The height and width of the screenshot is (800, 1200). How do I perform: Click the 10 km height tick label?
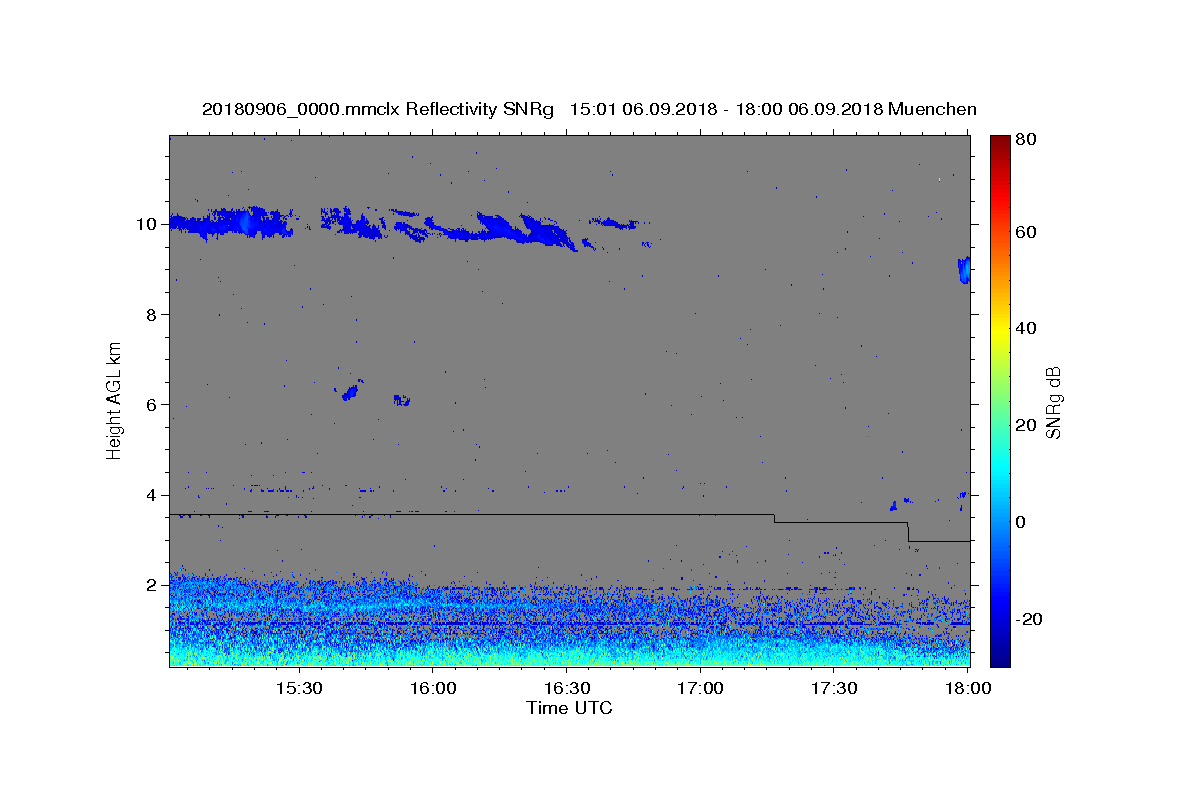tap(147, 224)
